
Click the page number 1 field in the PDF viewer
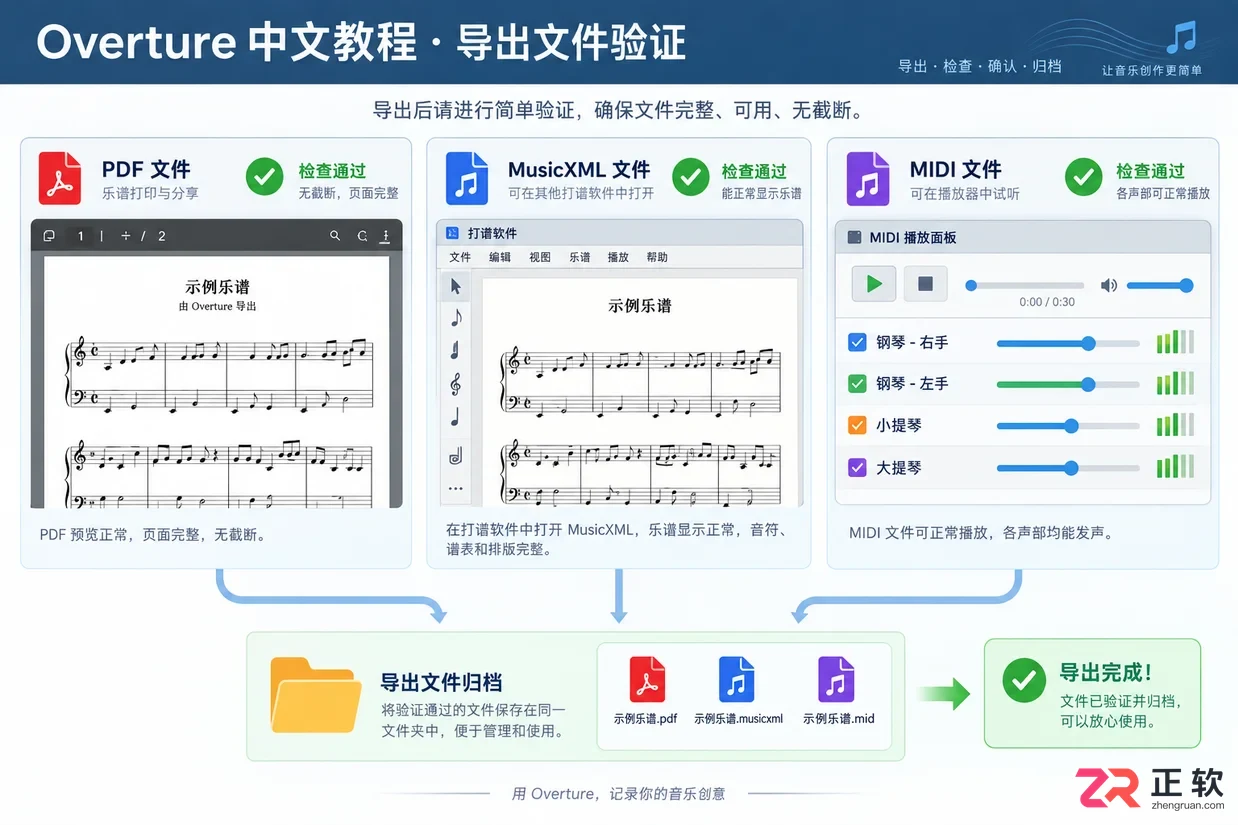[81, 236]
